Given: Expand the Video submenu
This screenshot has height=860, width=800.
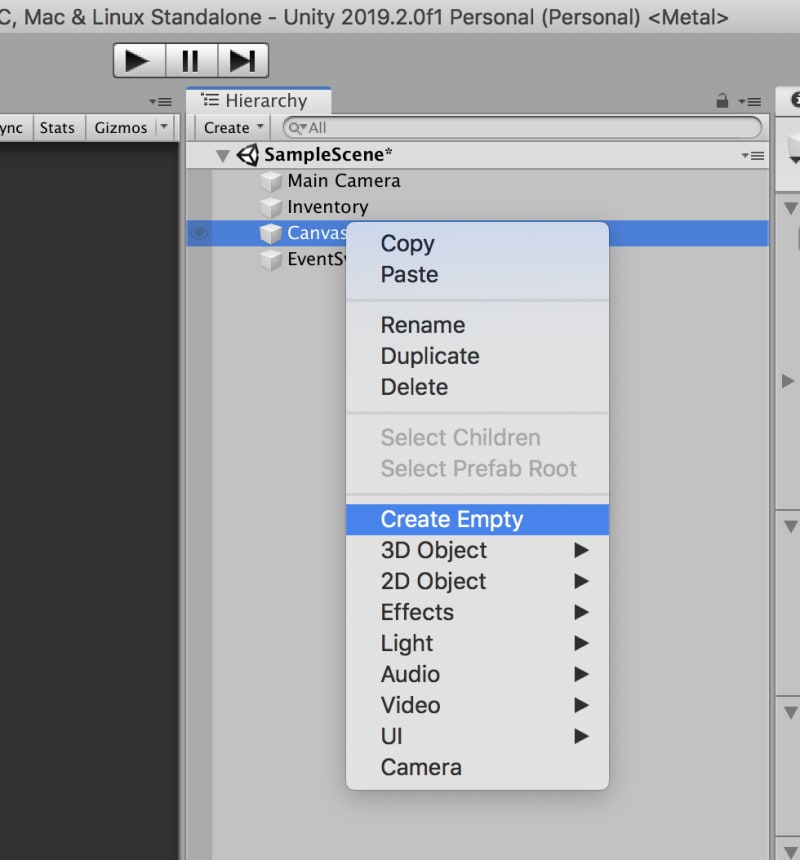Looking at the screenshot, I should tap(477, 705).
